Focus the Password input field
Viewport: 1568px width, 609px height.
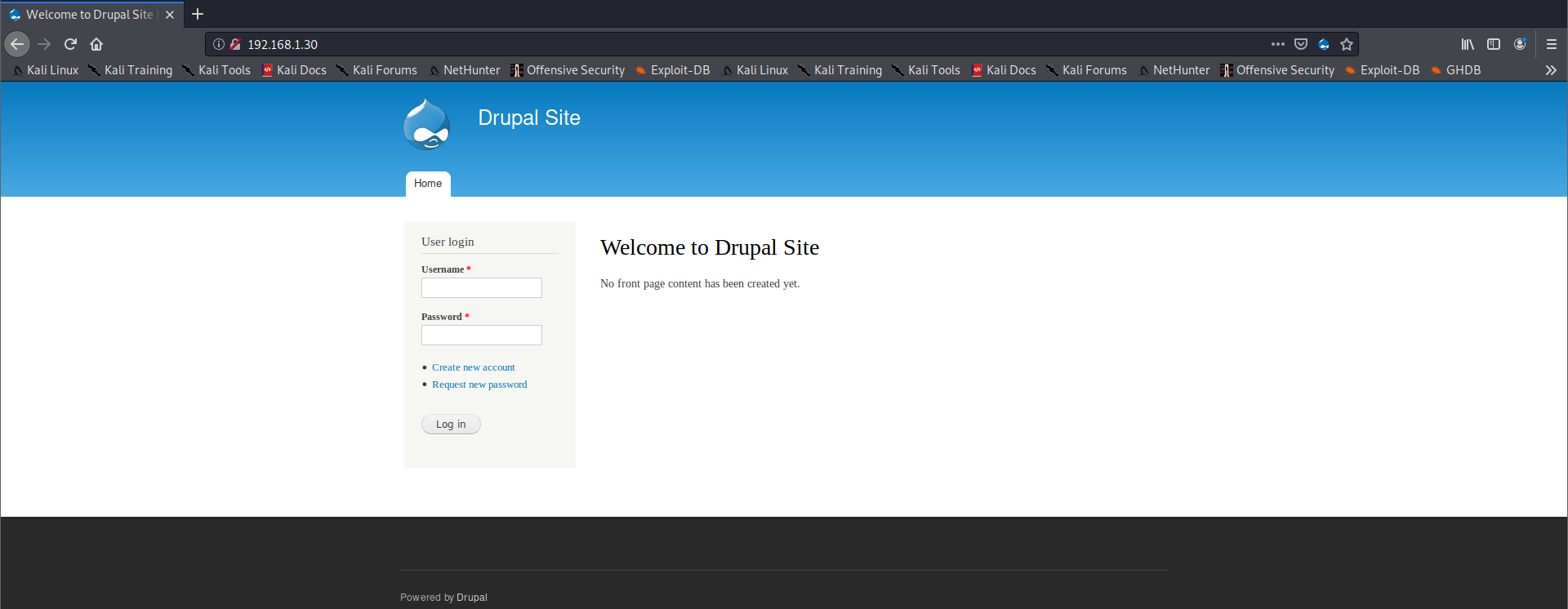point(482,335)
